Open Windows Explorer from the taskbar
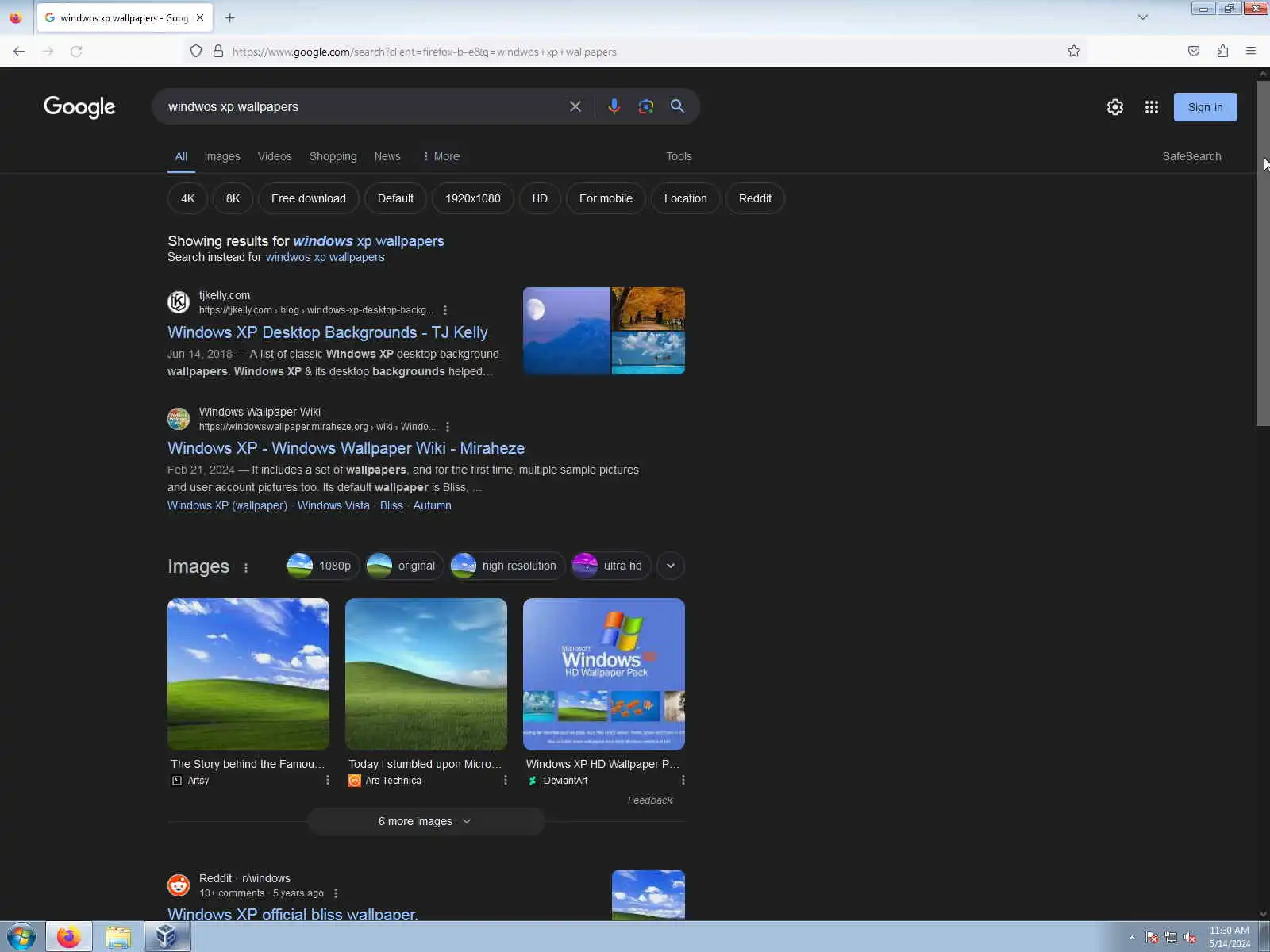1270x952 pixels. (118, 937)
